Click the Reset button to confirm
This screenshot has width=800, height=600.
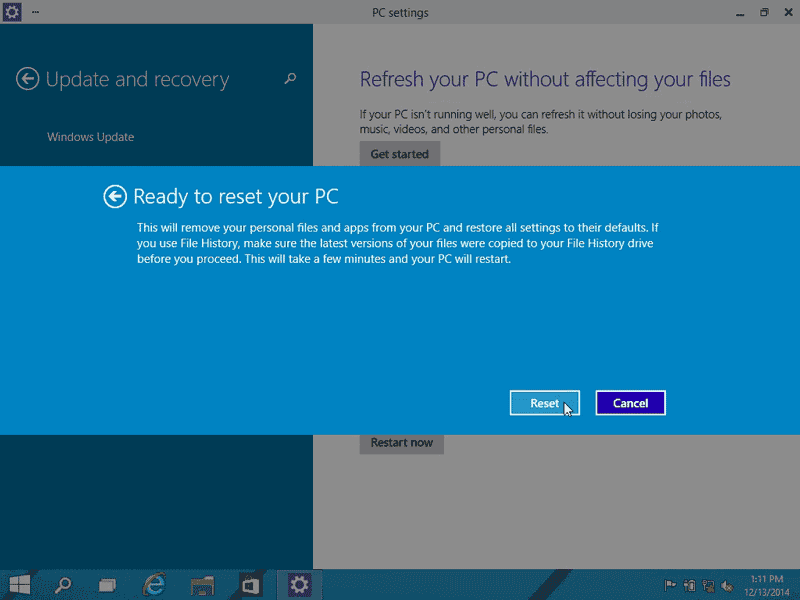coord(544,402)
